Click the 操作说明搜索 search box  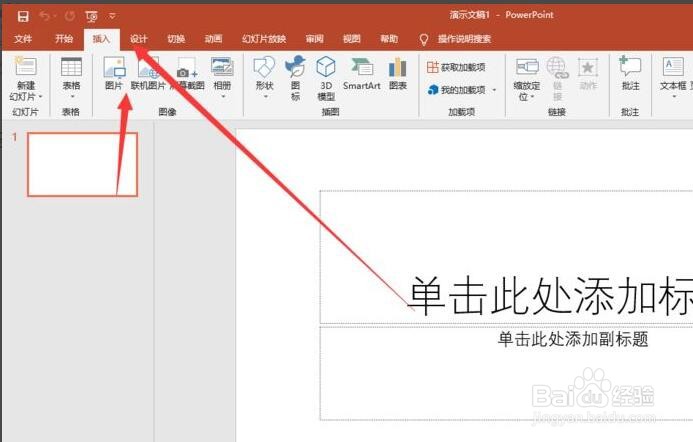click(x=464, y=39)
